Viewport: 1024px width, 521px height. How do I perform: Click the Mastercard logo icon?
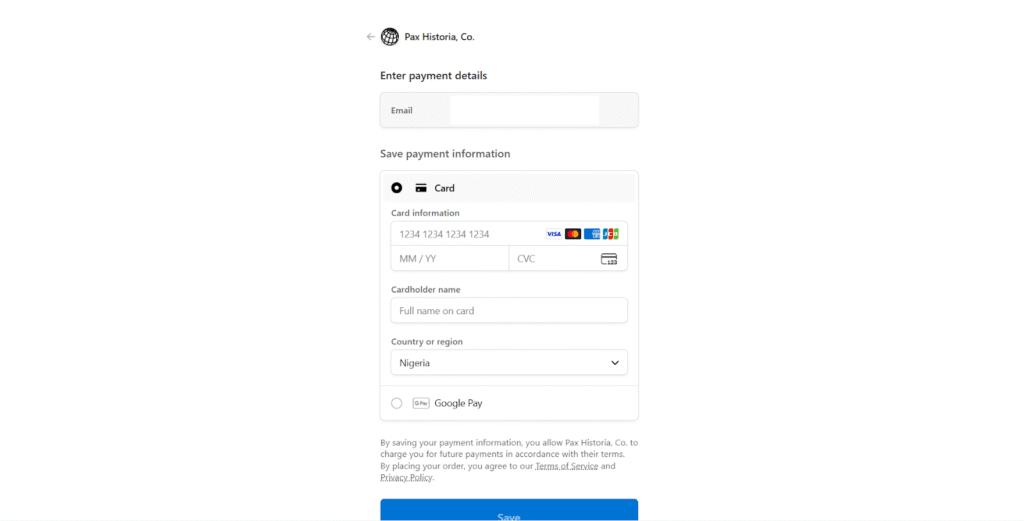[x=573, y=234]
